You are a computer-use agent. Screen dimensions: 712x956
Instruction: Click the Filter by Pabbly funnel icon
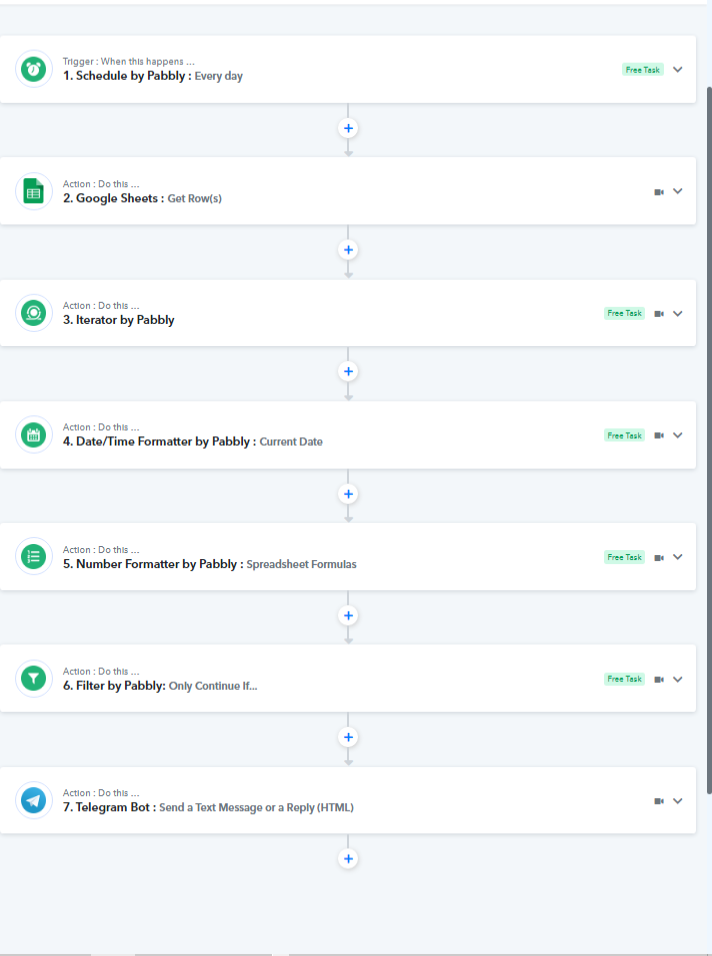point(34,678)
